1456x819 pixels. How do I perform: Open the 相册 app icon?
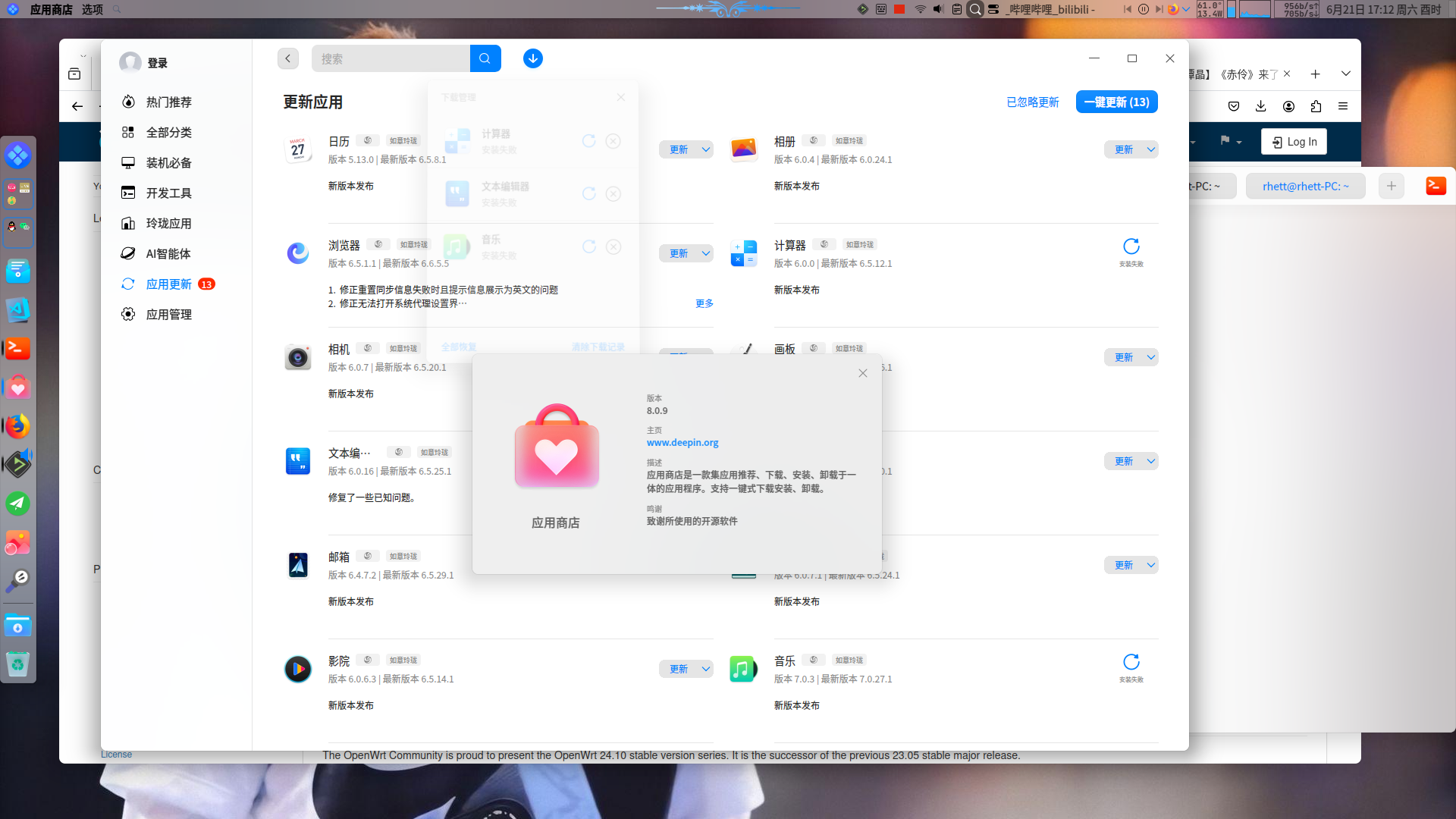[x=744, y=149]
